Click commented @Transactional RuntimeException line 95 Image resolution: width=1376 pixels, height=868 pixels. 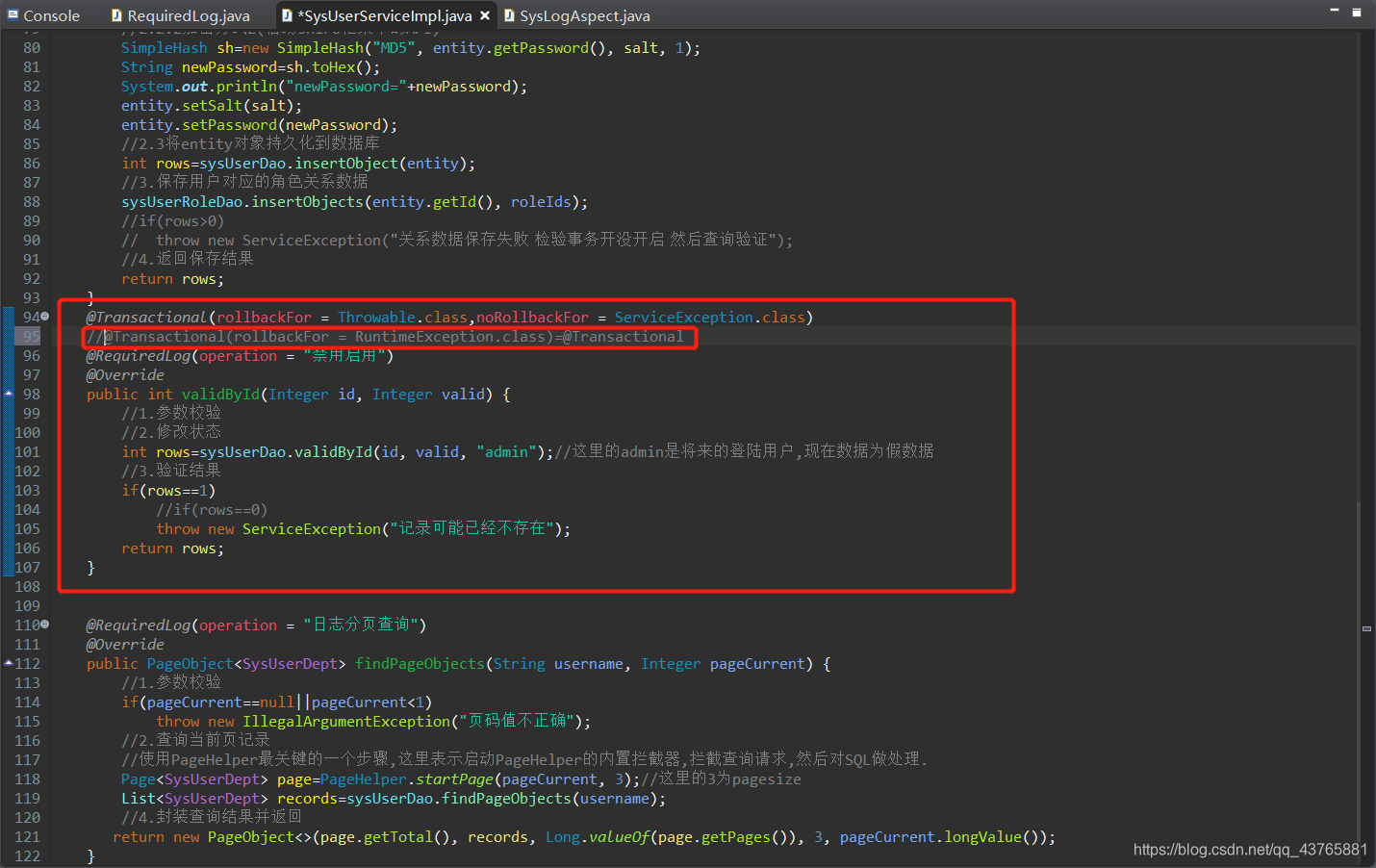point(385,336)
